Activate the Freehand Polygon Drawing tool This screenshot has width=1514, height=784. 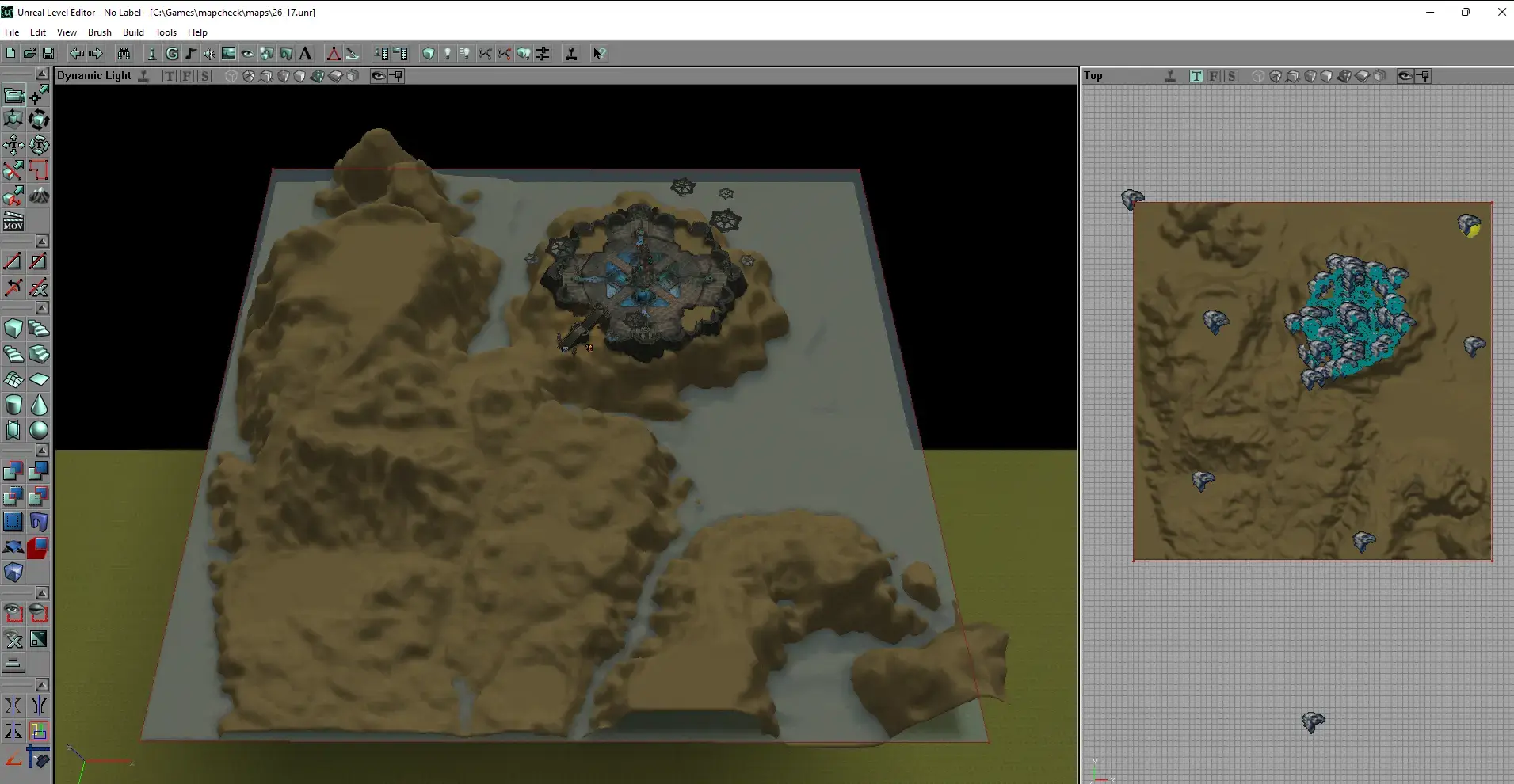click(x=39, y=171)
